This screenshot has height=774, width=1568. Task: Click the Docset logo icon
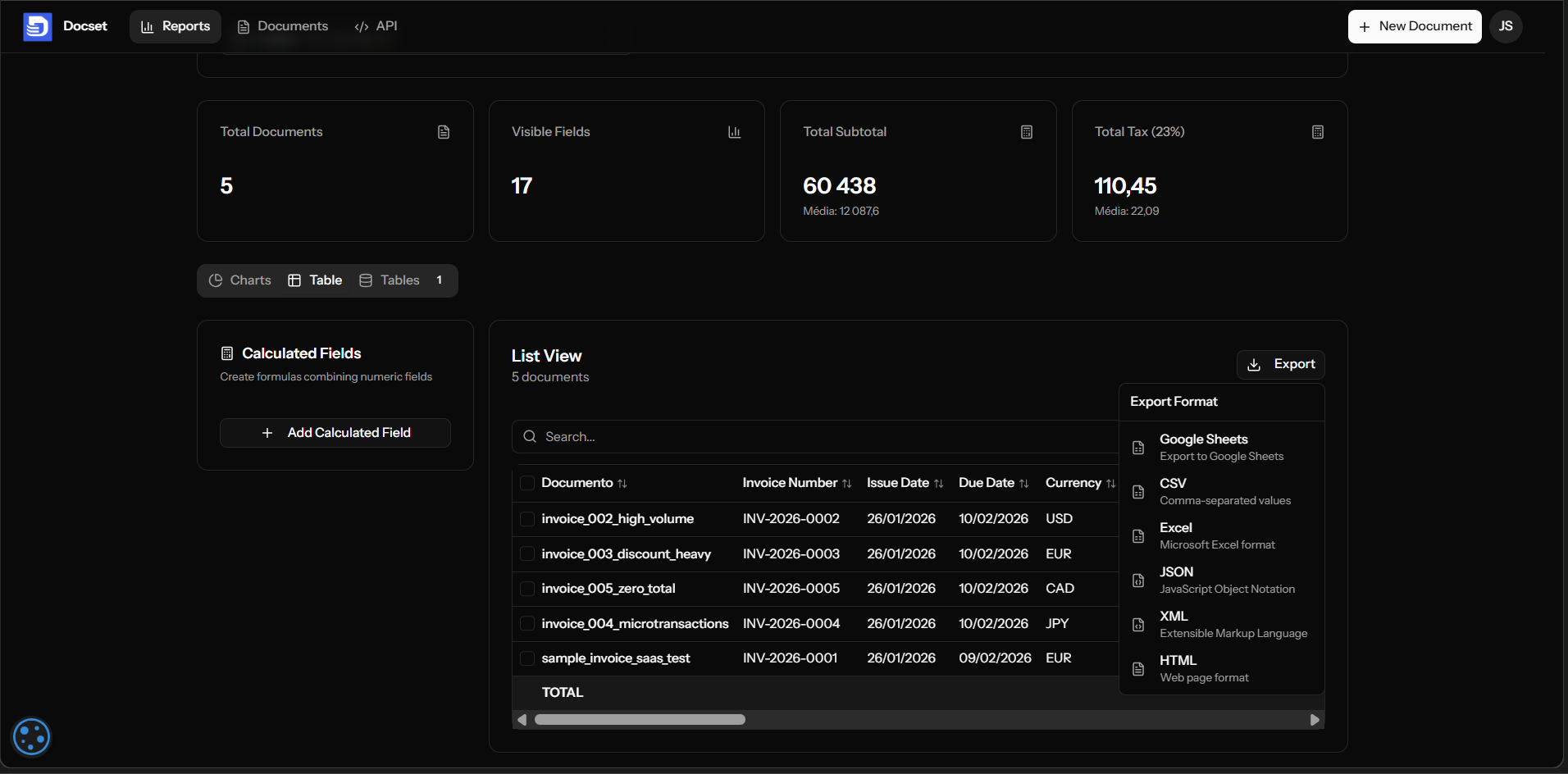[38, 26]
